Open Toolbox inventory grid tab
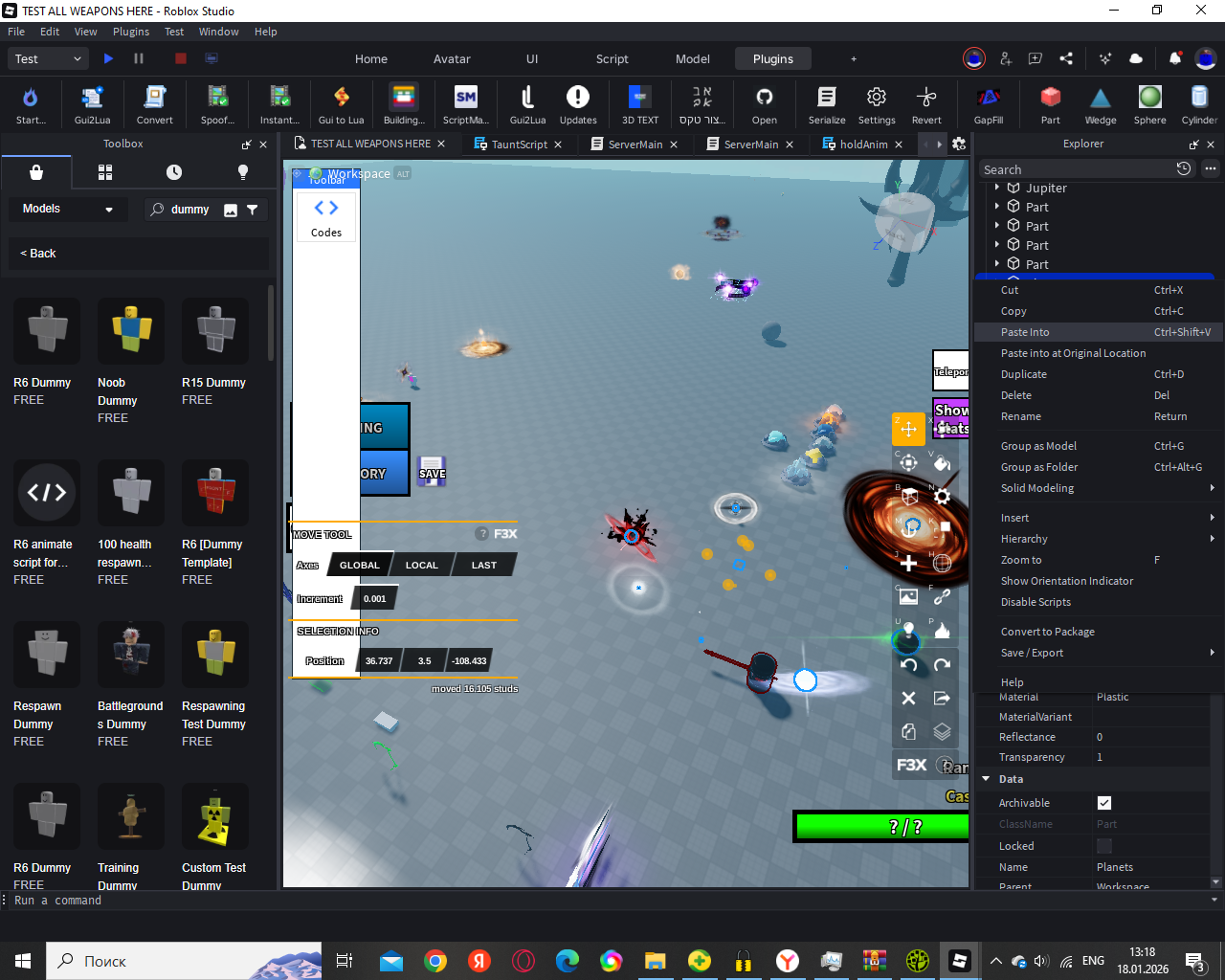Viewport: 1225px width, 980px height. point(105,172)
